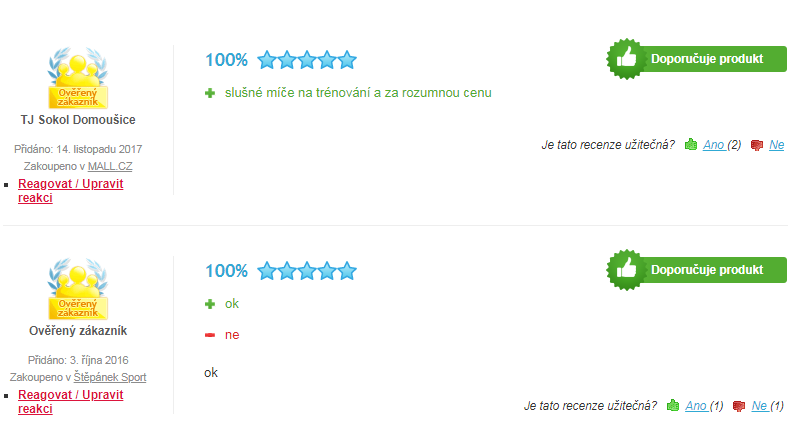Screen dimensions: 792x442
Task: Click green plus icon beside 'ok' in second review
Action: click(x=210, y=304)
